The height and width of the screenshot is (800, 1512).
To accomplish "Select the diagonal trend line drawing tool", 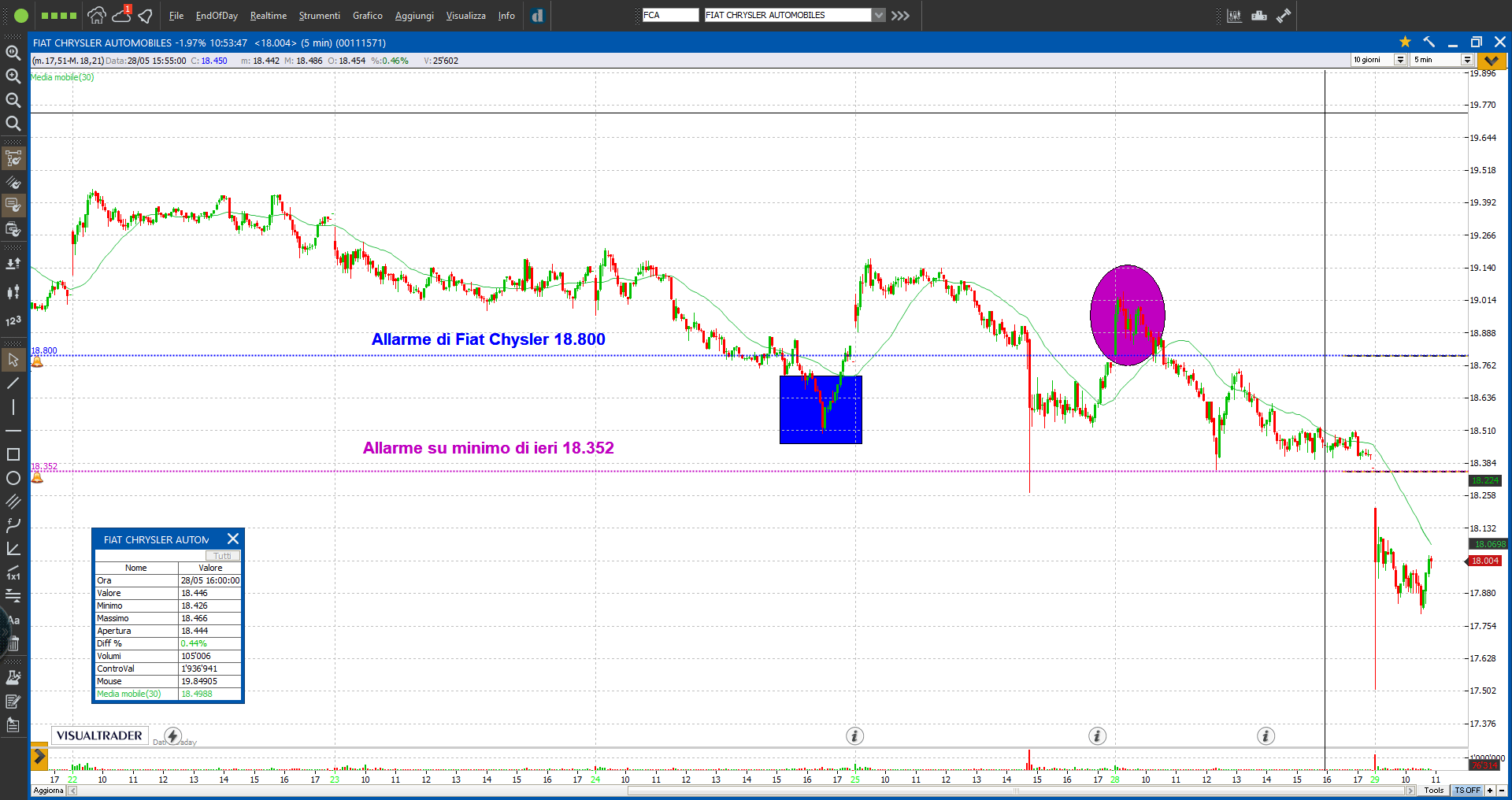I will (x=13, y=383).
